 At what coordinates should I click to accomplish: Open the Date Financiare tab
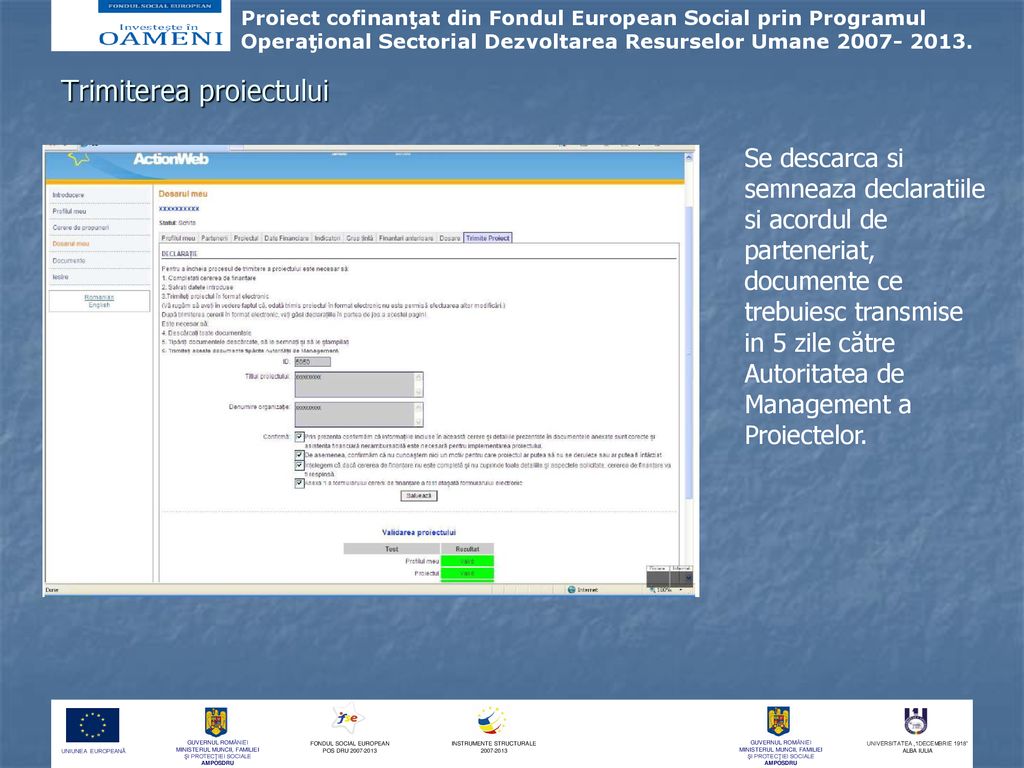pyautogui.click(x=286, y=238)
